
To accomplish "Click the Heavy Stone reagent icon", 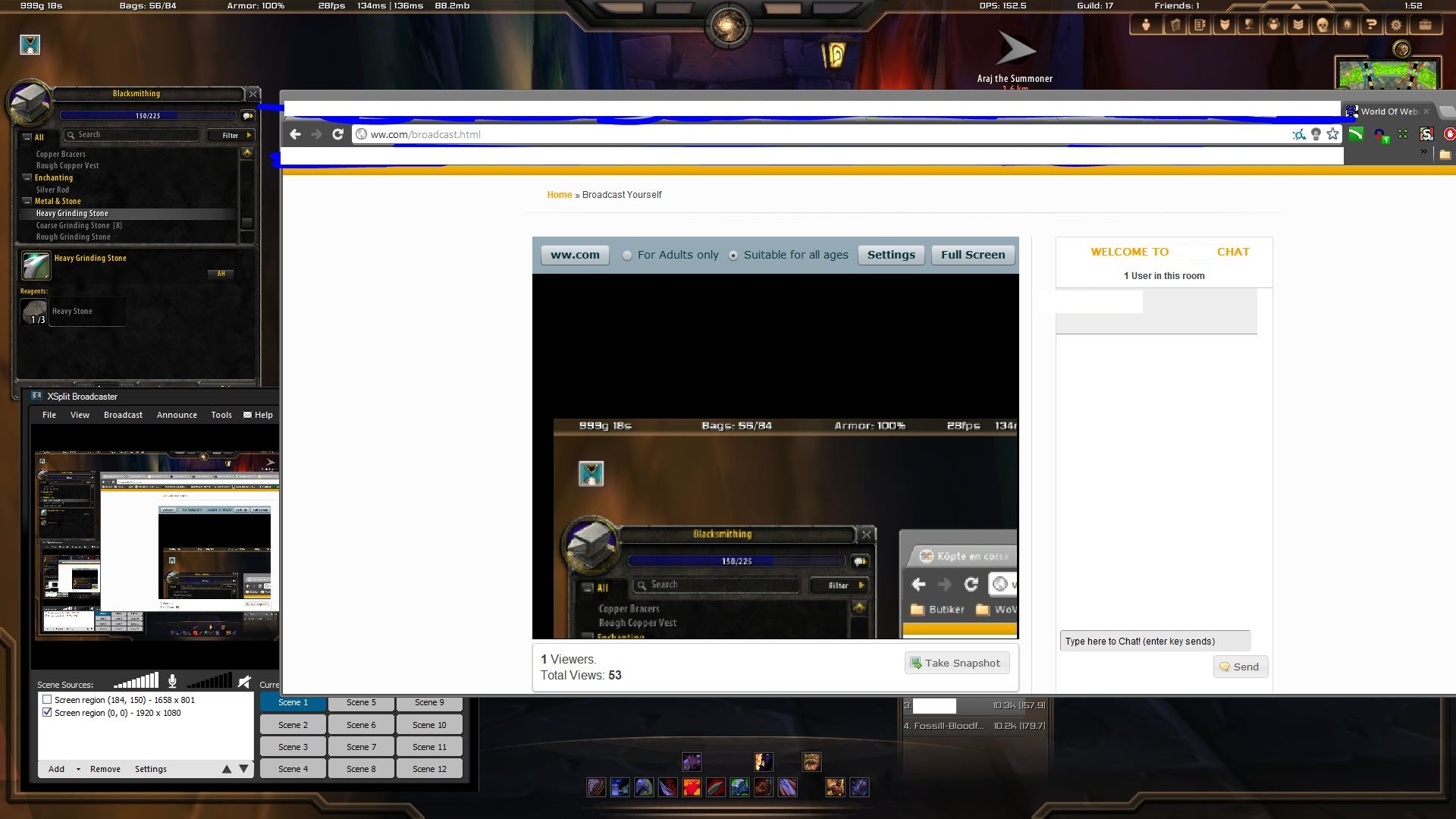I will click(34, 312).
